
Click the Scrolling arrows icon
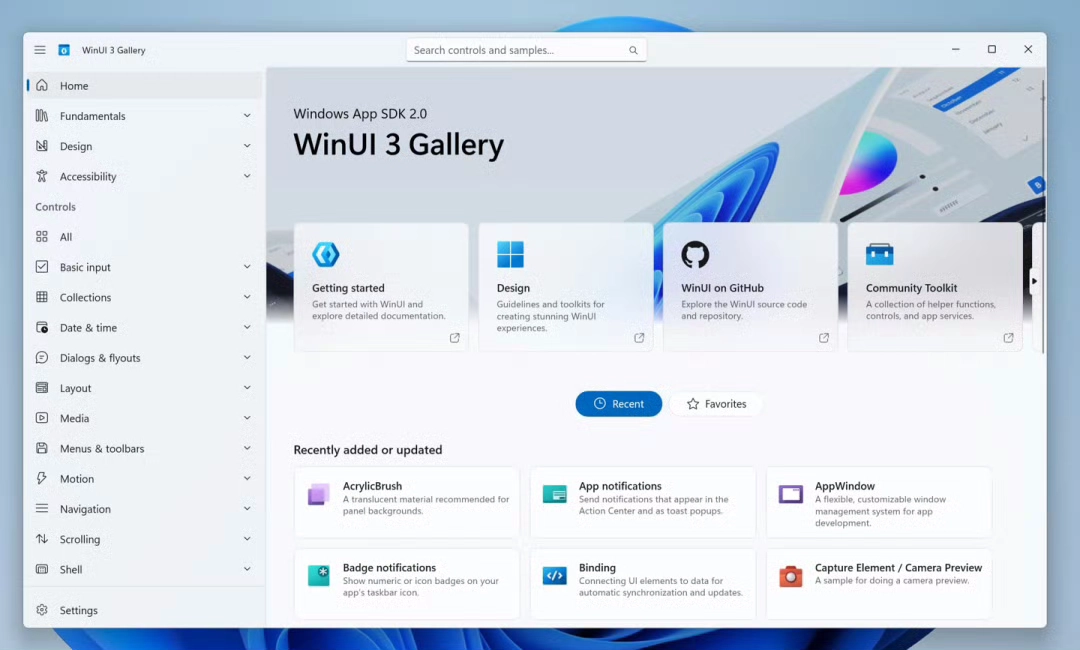[x=42, y=539]
